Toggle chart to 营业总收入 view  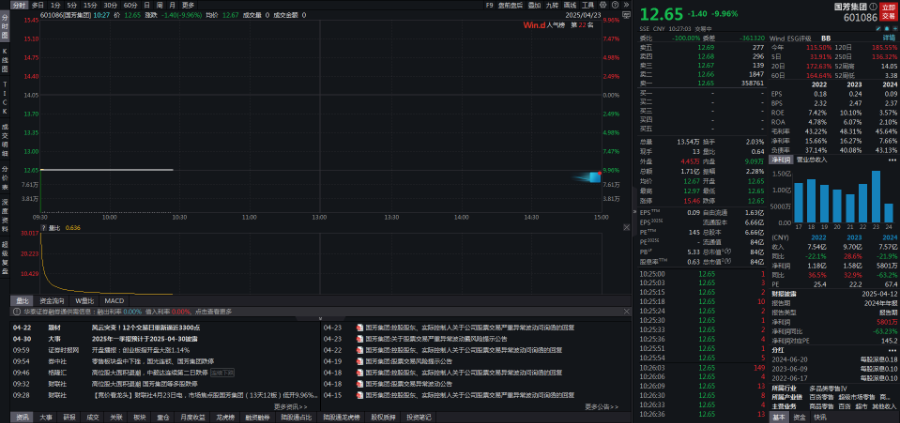tap(810, 160)
